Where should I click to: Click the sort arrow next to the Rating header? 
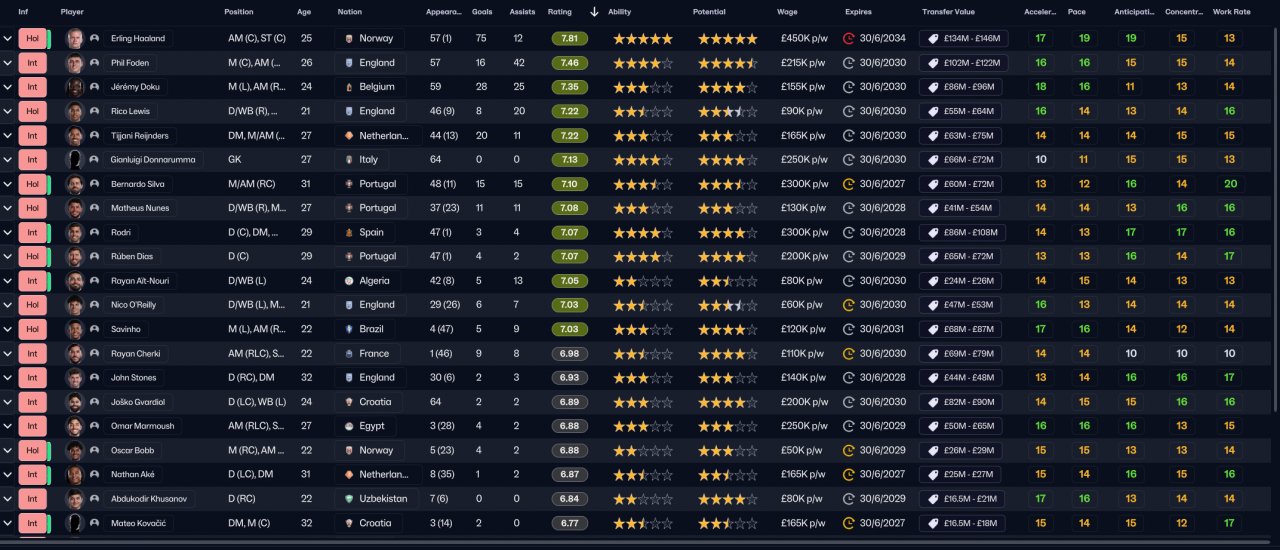595,12
